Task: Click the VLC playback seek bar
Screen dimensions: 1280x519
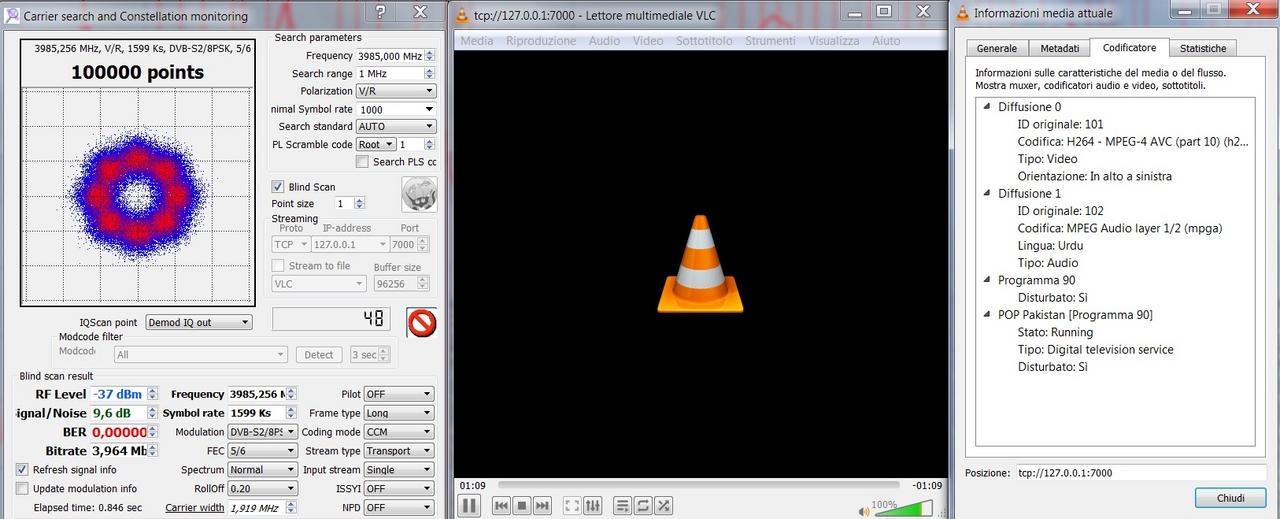Action: [700, 485]
